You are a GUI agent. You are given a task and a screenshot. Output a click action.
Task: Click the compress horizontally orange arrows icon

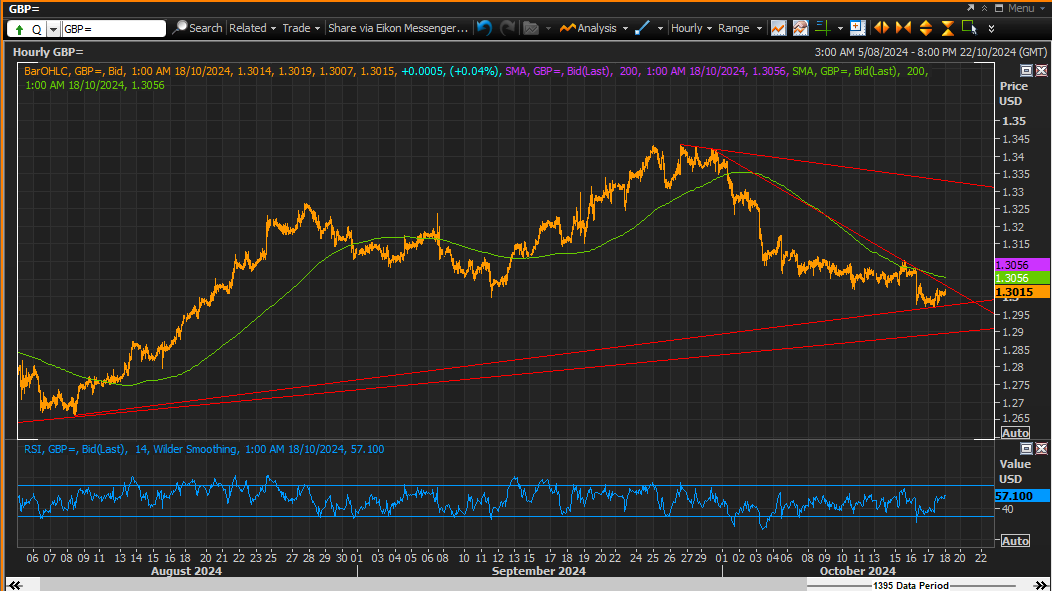click(x=904, y=28)
